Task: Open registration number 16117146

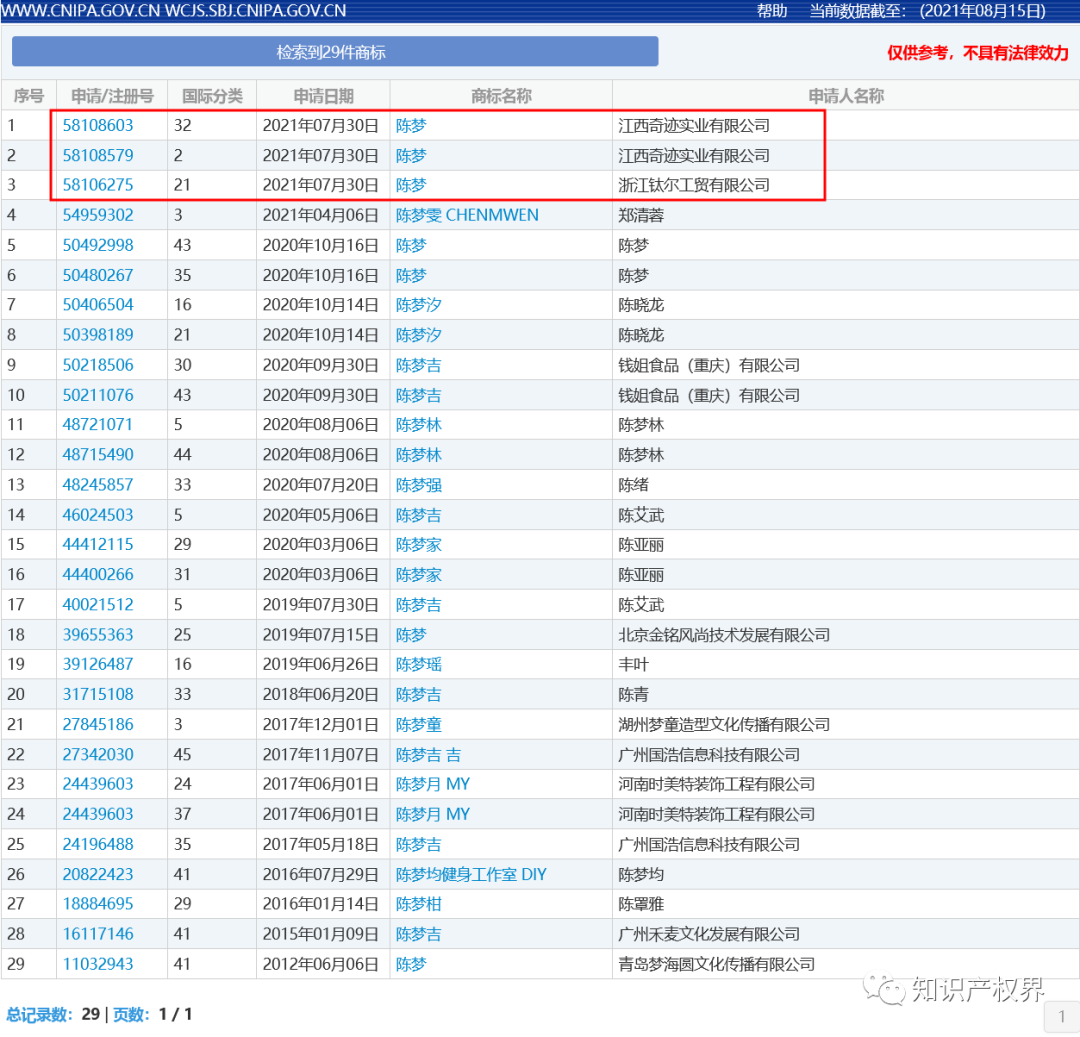Action: 98,934
